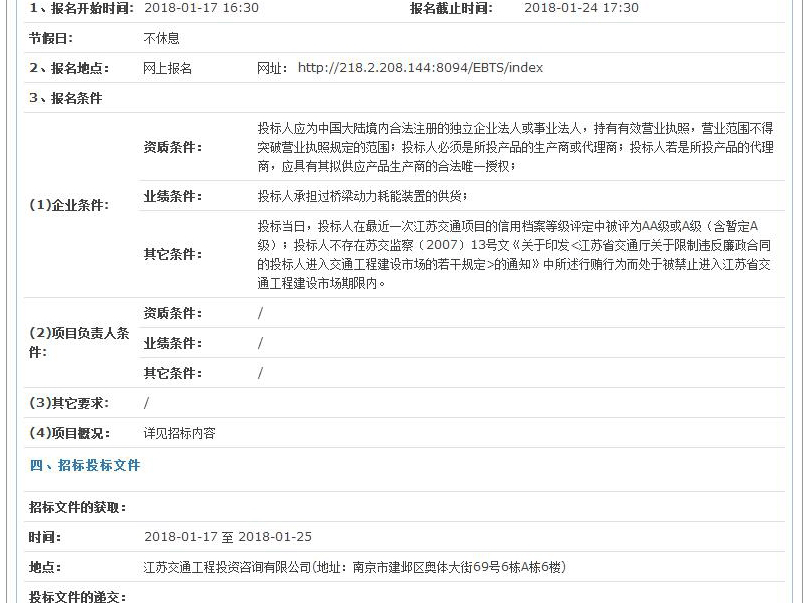
Task: Click the (3)其它要求 label
Action: click(69, 403)
